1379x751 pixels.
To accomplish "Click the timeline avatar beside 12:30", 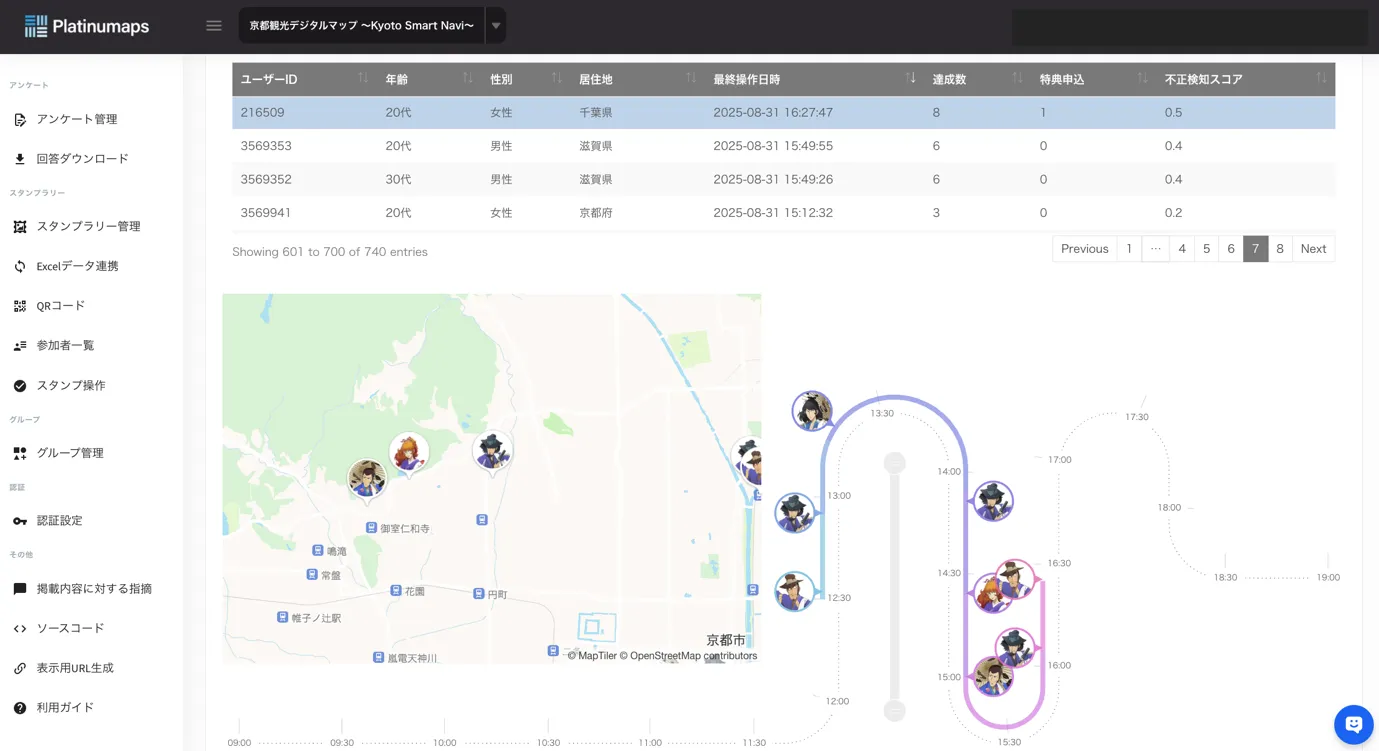I will (795, 591).
